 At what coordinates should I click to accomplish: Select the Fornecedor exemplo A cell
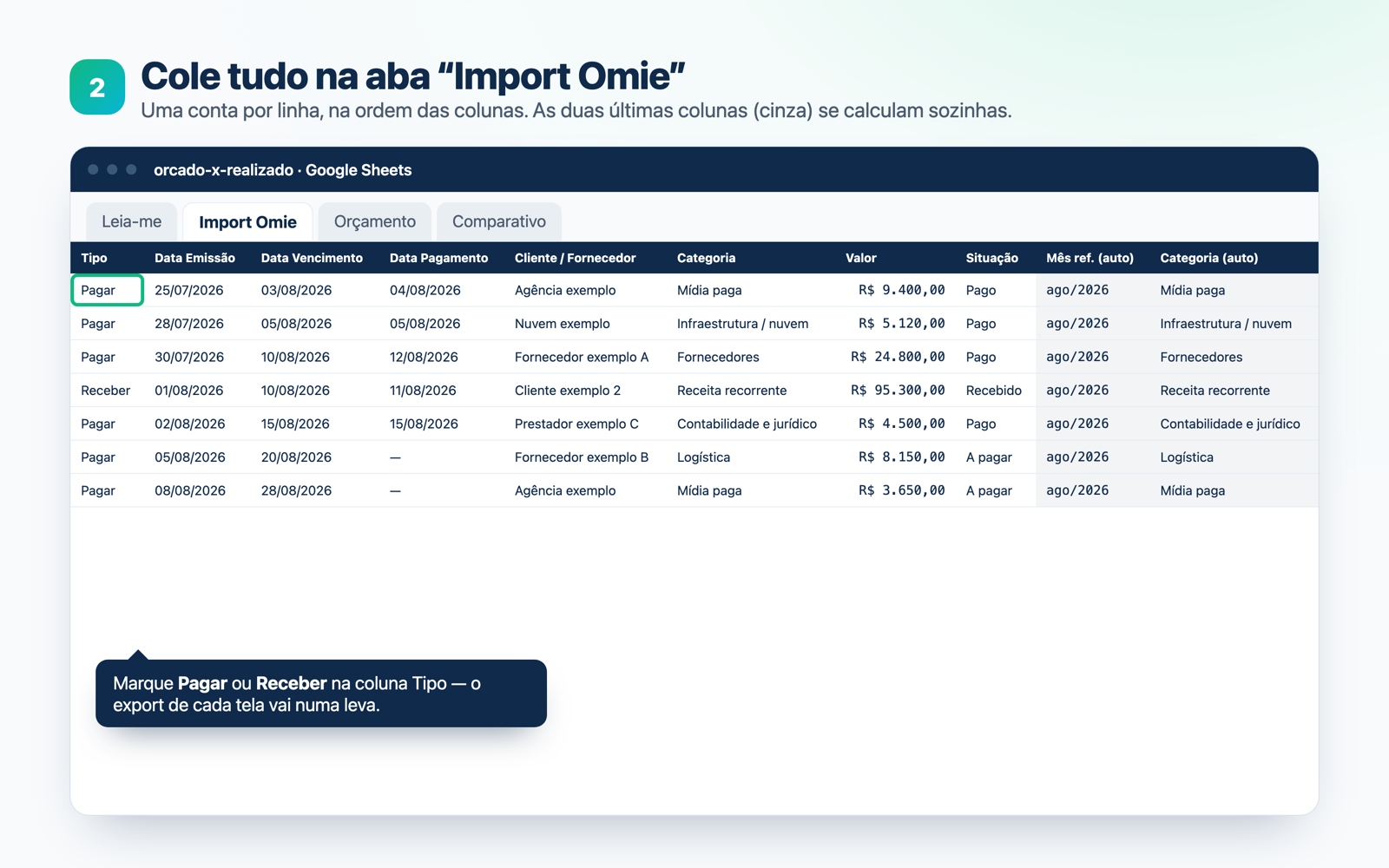point(582,357)
